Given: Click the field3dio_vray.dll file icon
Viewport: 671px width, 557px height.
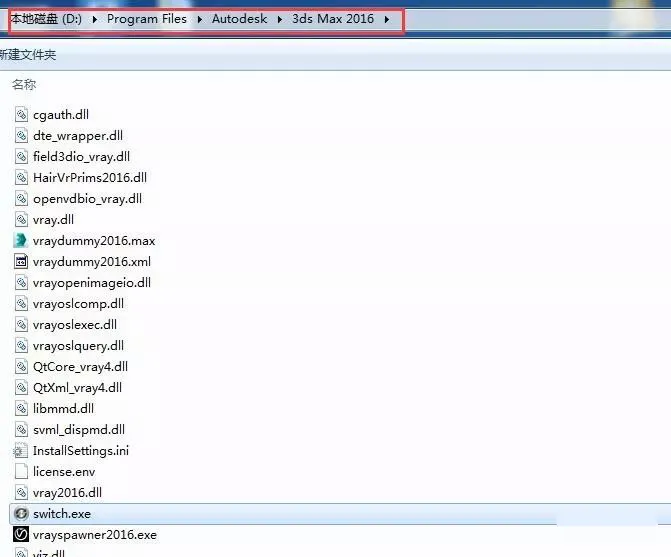Looking at the screenshot, I should (x=21, y=156).
